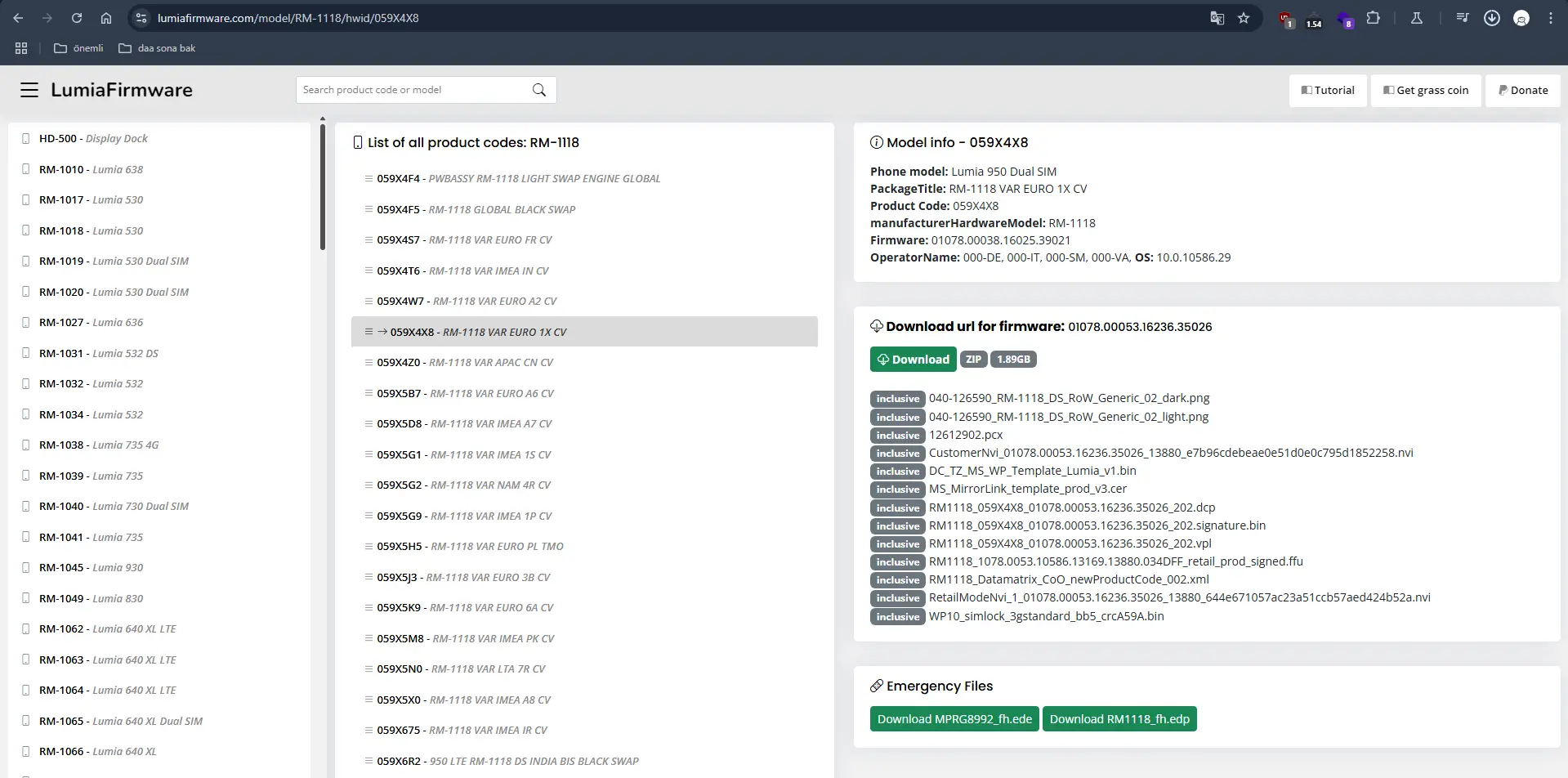Open the Tutorial button
The width and height of the screenshot is (1568, 778).
tap(1328, 91)
